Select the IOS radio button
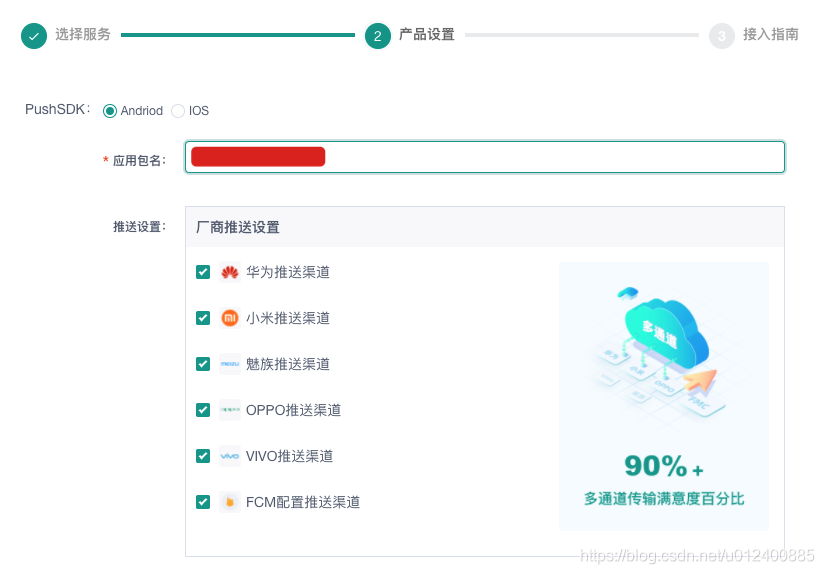Screen dimensions: 824x574 coord(178,111)
